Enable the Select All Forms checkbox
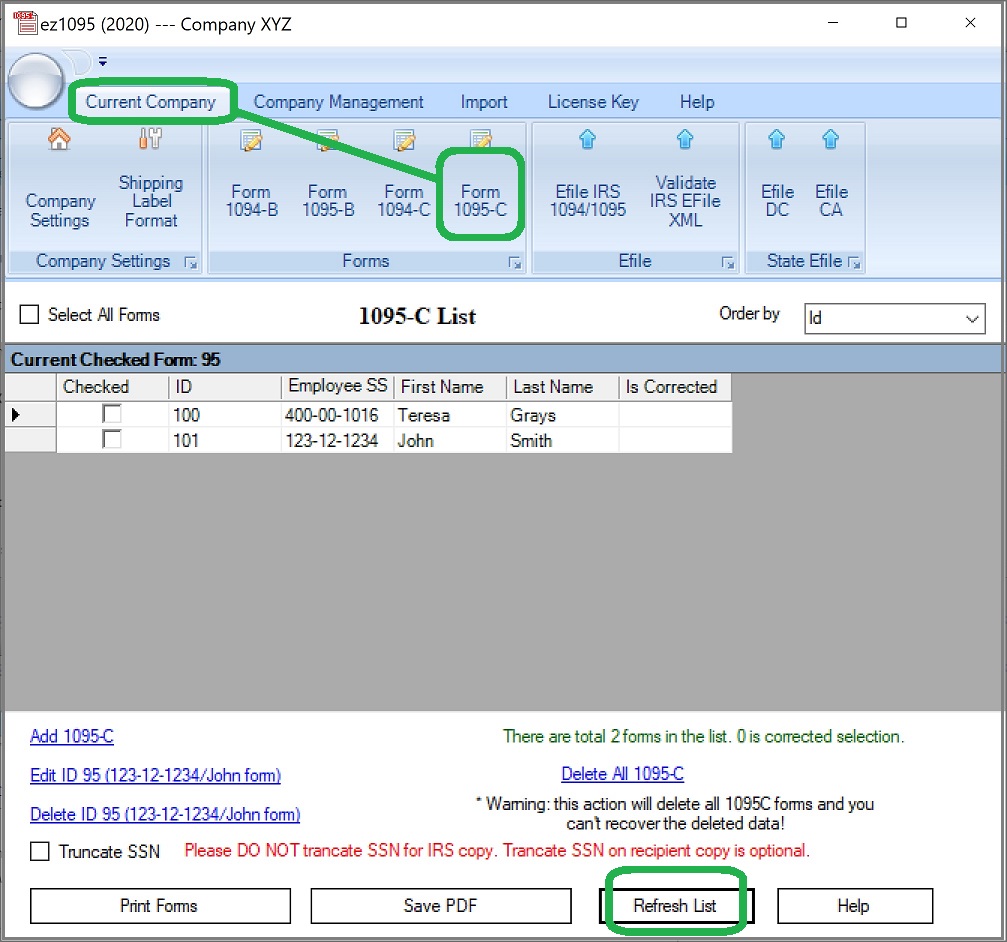The image size is (1007, 942). click(29, 314)
